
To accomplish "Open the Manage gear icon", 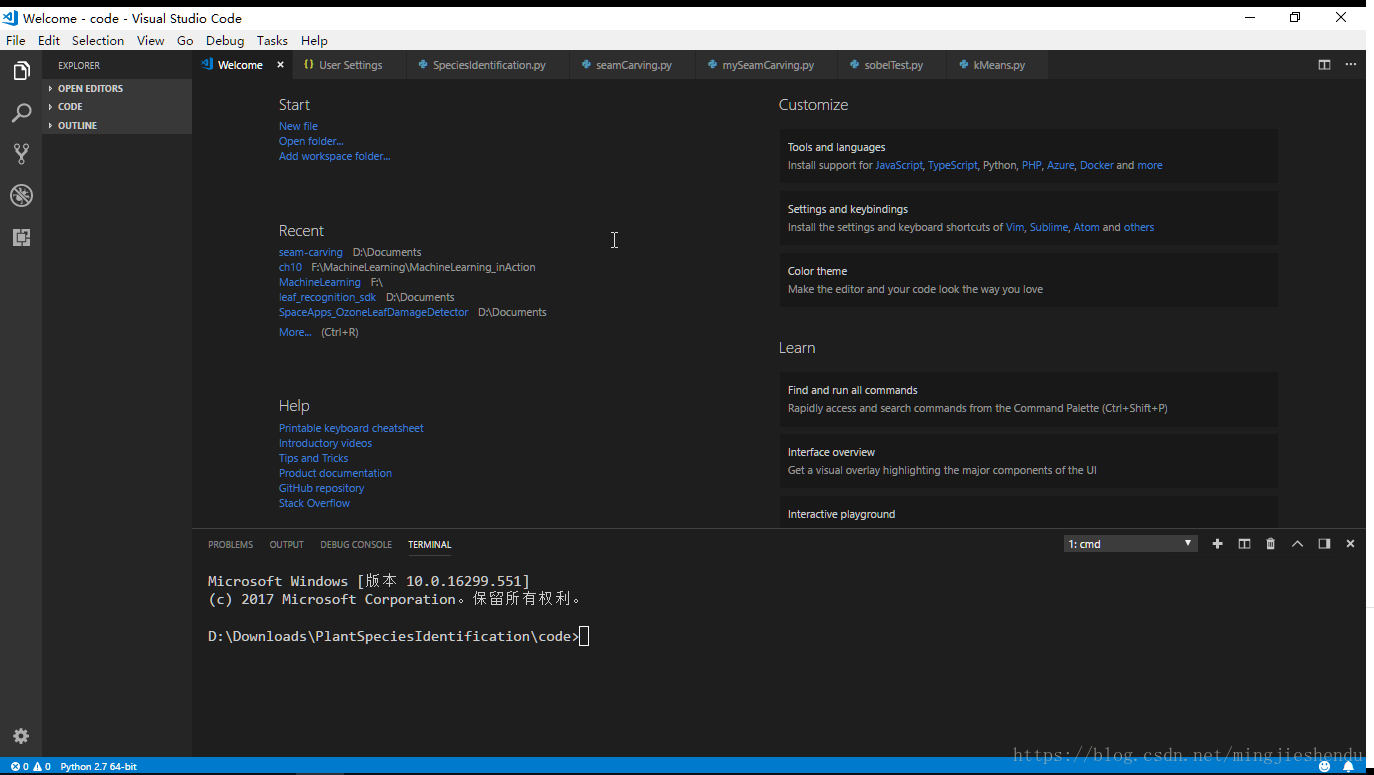I will tap(21, 736).
